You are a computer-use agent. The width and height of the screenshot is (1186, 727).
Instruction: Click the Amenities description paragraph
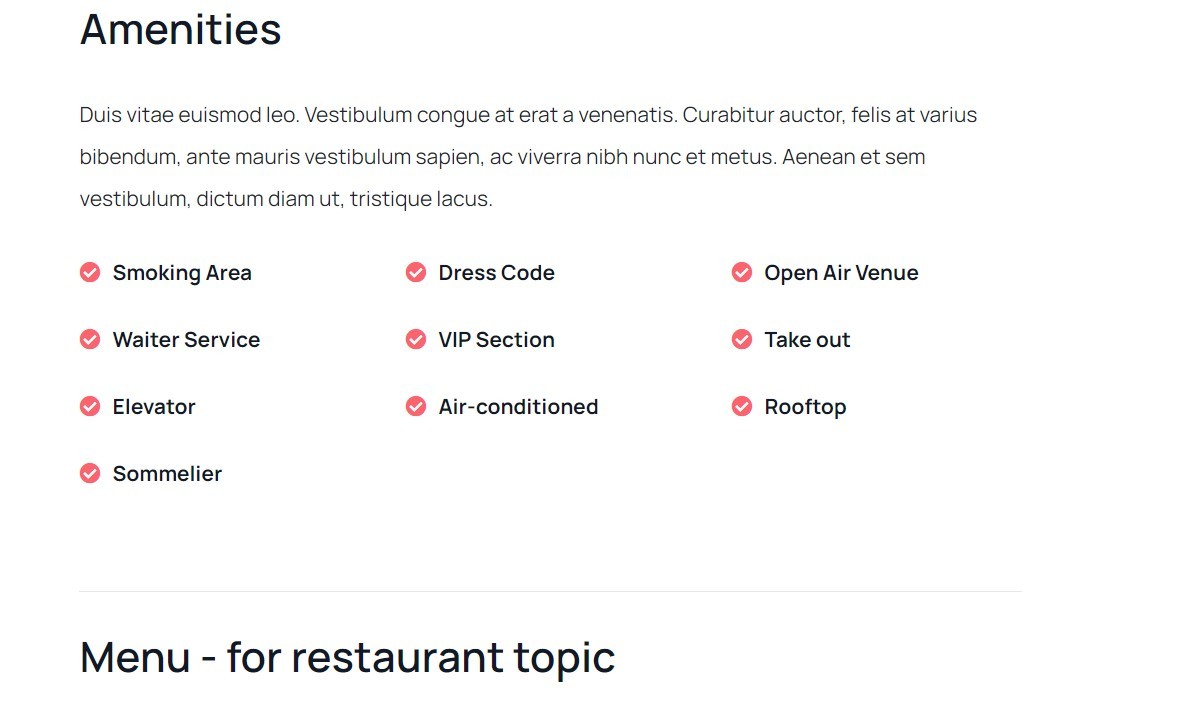pyautogui.click(x=528, y=157)
